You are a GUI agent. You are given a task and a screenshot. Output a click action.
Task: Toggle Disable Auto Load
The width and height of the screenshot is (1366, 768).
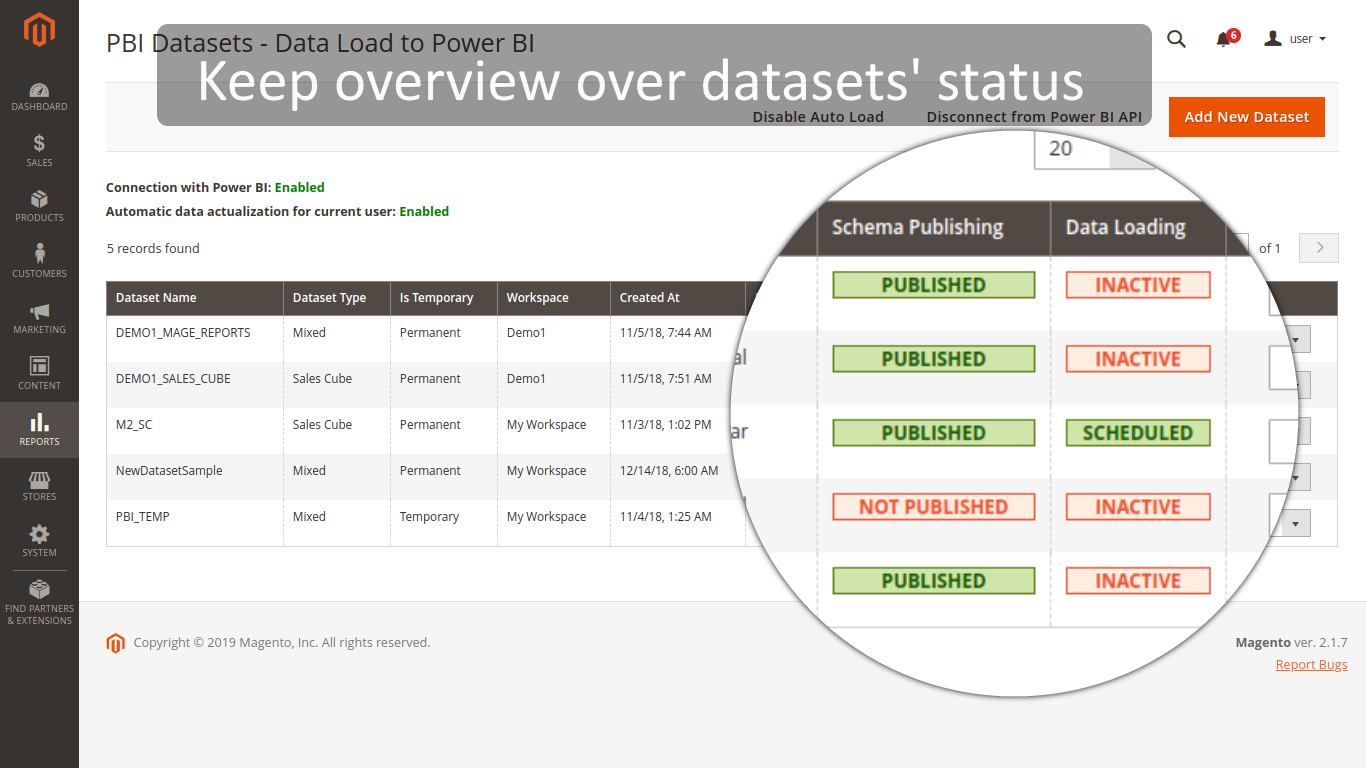coord(818,116)
